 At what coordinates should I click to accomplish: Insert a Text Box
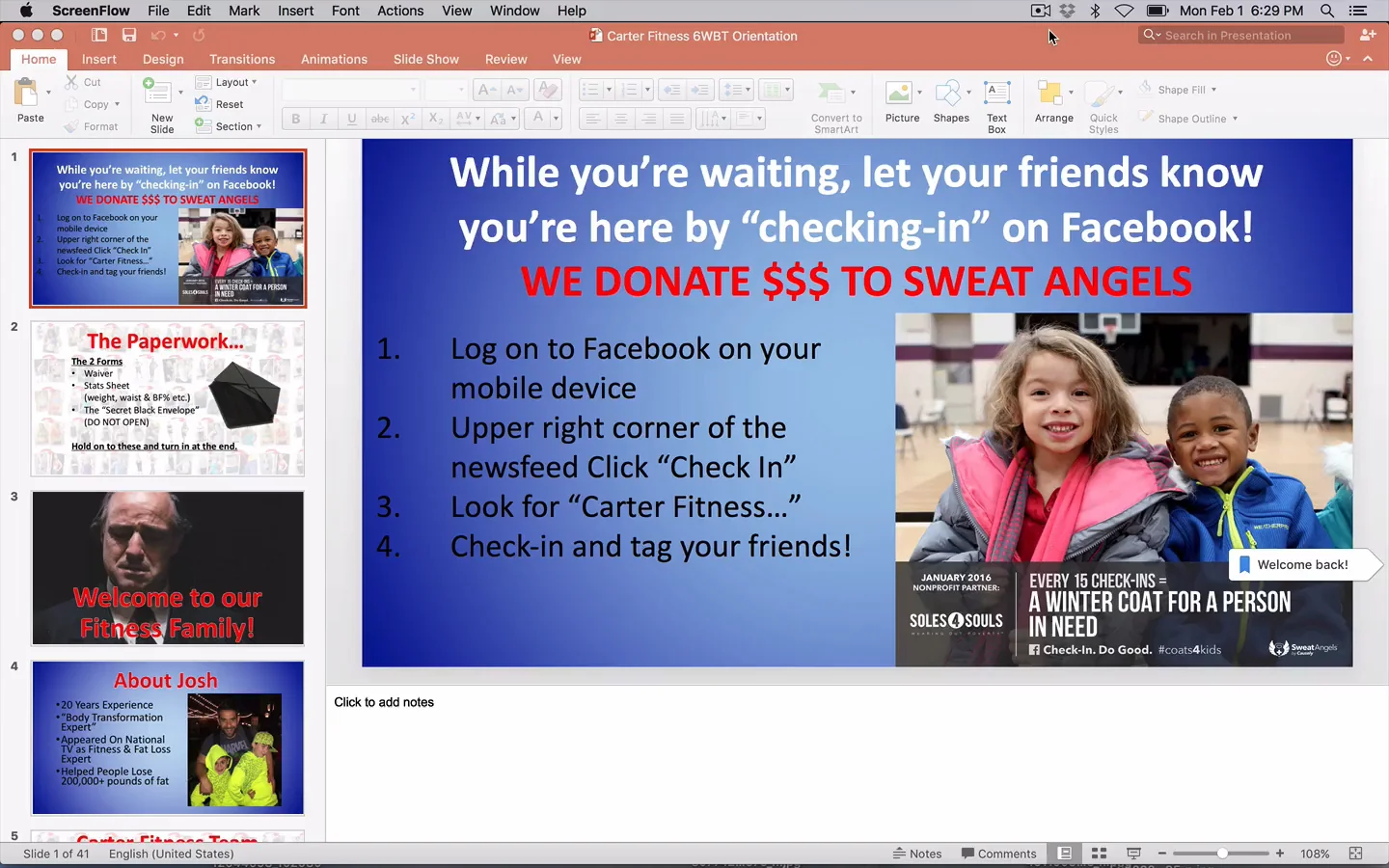[x=996, y=93]
